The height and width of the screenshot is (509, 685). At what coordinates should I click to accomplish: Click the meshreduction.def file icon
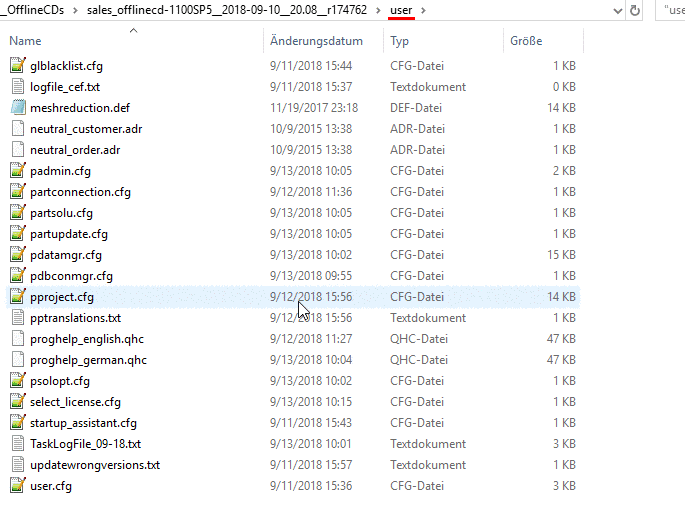(x=17, y=107)
